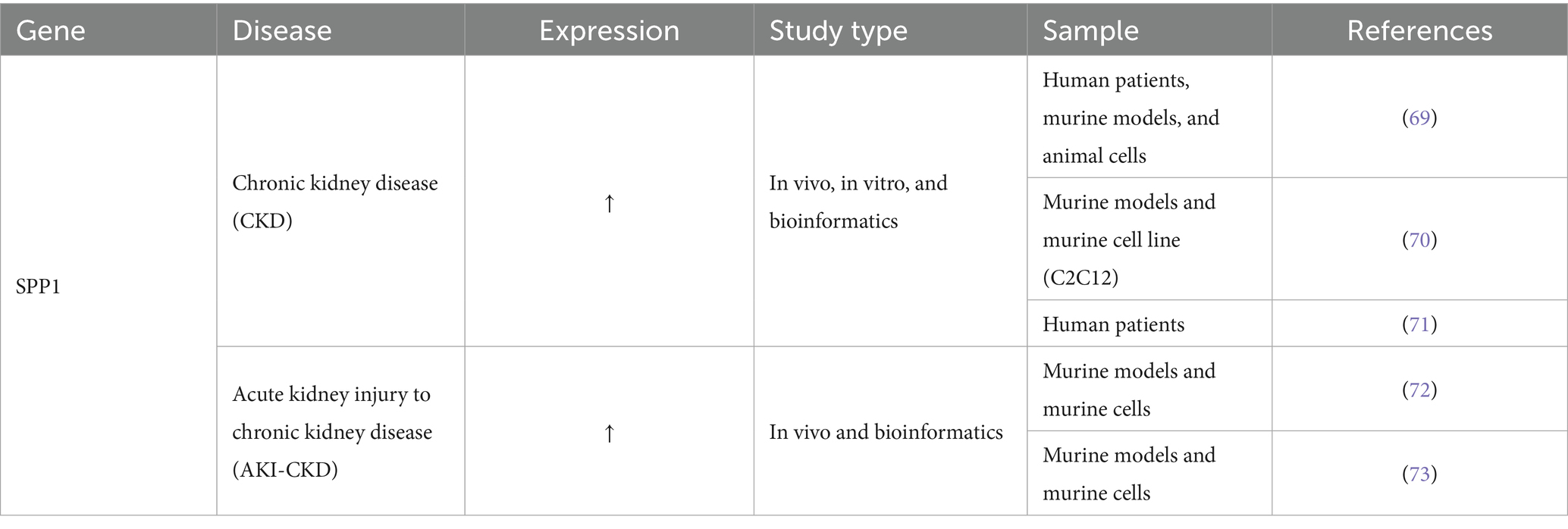Click the Sample column header
This screenshot has width=1568, height=529.
pos(1090,30)
